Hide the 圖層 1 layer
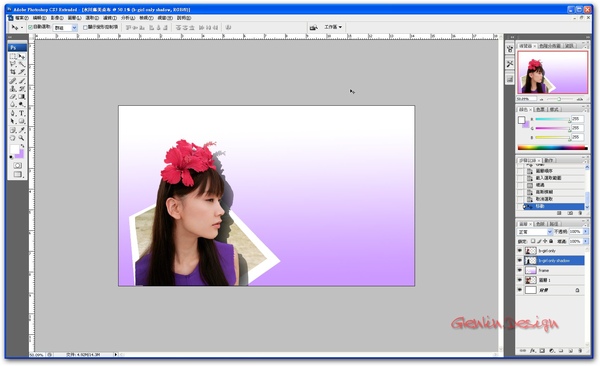The height and width of the screenshot is (366, 600). [x=520, y=280]
